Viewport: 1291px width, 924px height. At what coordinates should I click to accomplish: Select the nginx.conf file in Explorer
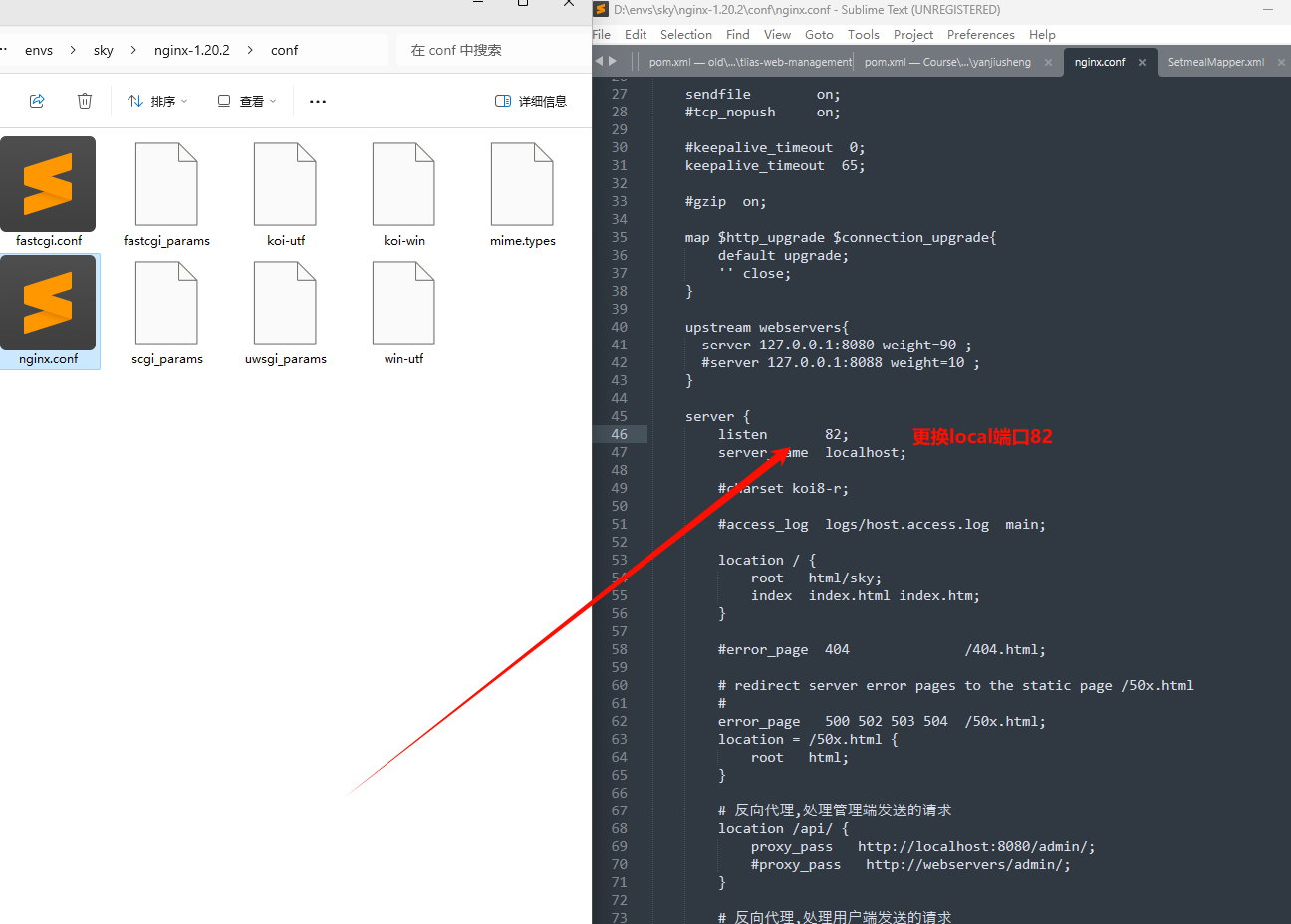pos(49,312)
